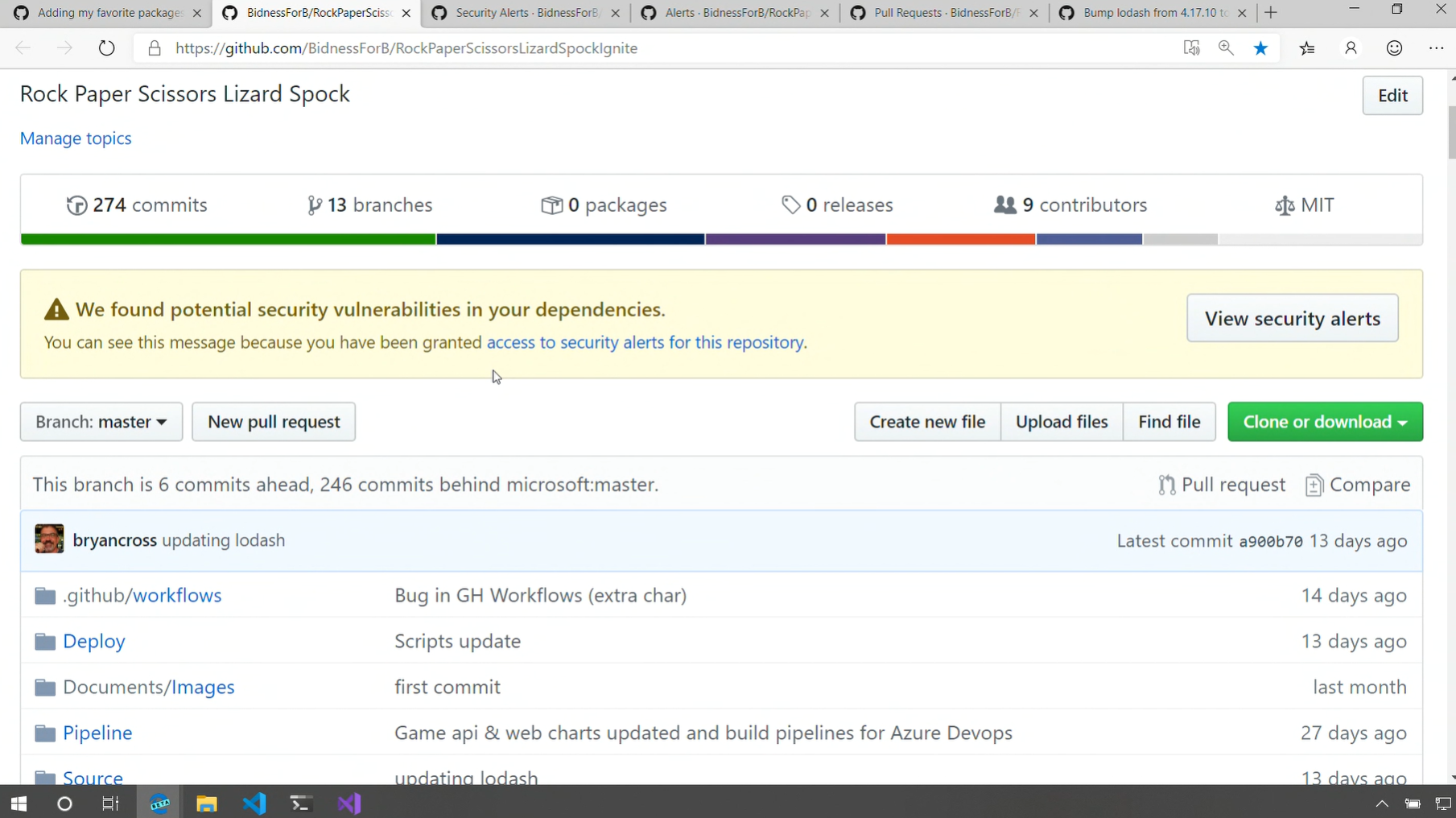
Task: Click bryancross avatar thumbnail
Action: pos(49,539)
